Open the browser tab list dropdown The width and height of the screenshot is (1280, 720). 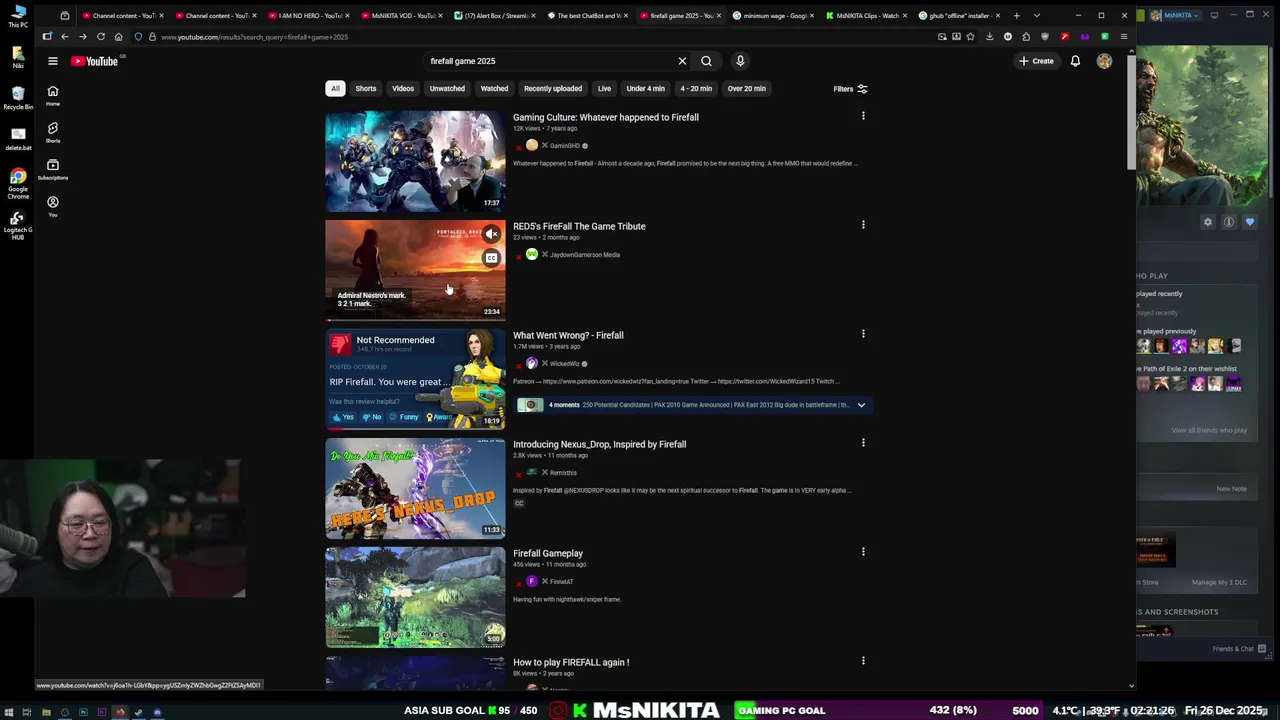click(x=1036, y=16)
